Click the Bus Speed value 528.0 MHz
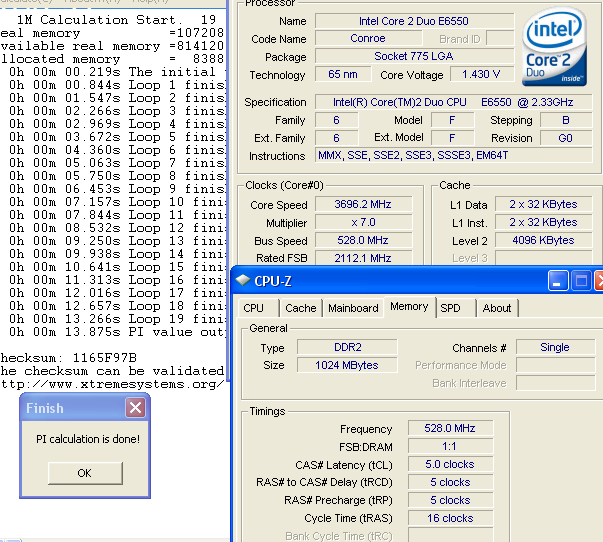603x542 pixels. click(363, 240)
